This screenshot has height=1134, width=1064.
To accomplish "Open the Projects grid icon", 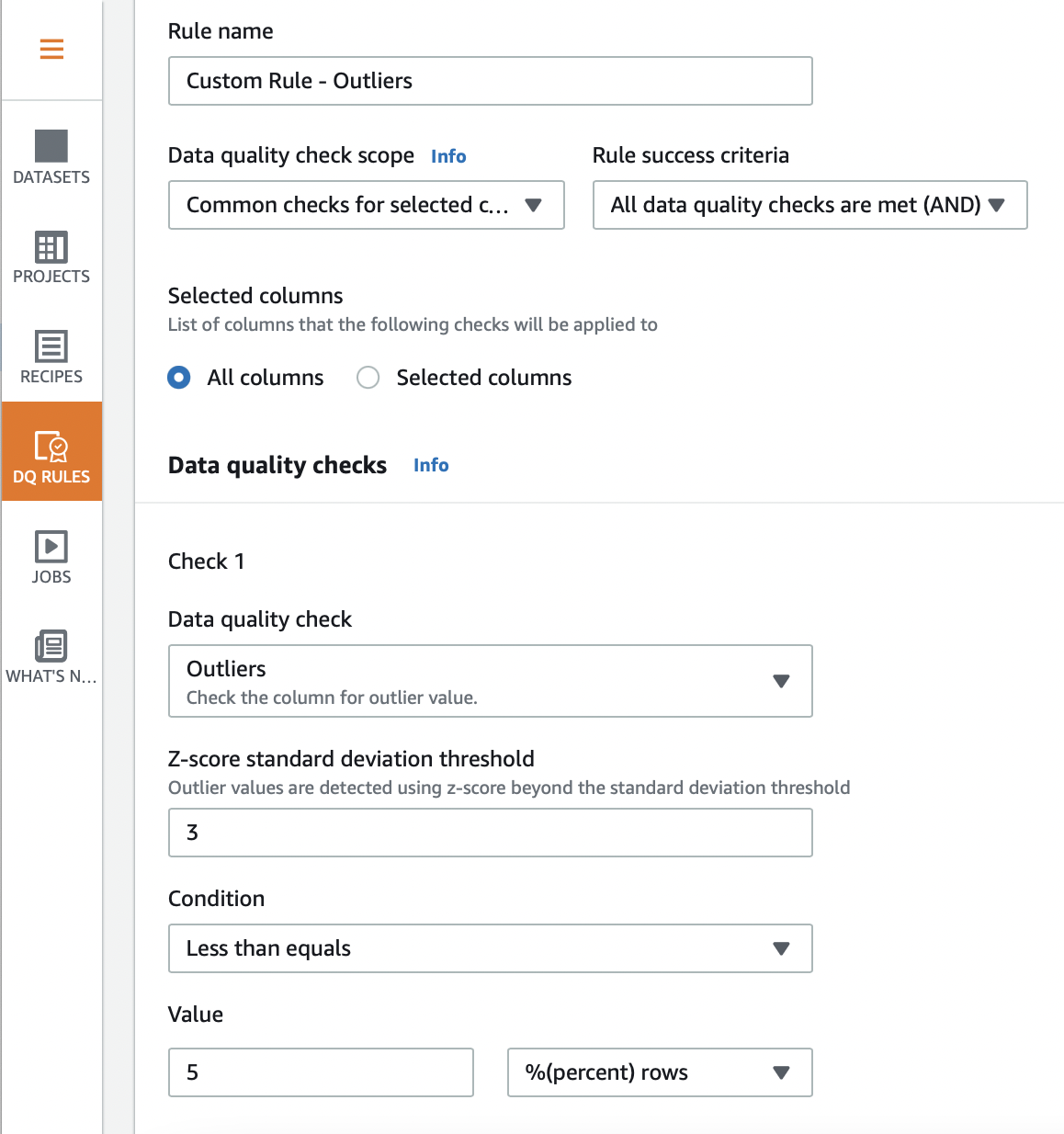I will point(51,247).
